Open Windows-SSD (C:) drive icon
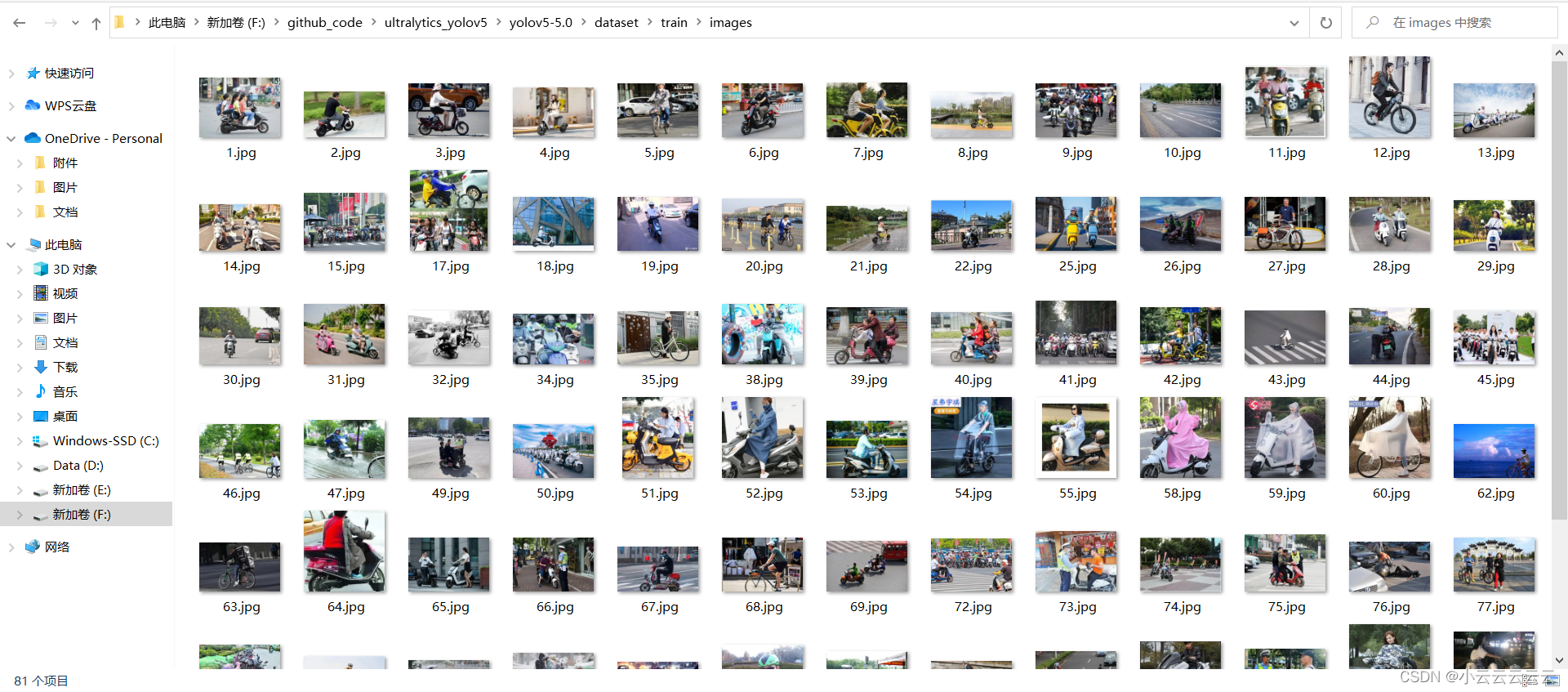The image size is (1568, 692). 41,441
